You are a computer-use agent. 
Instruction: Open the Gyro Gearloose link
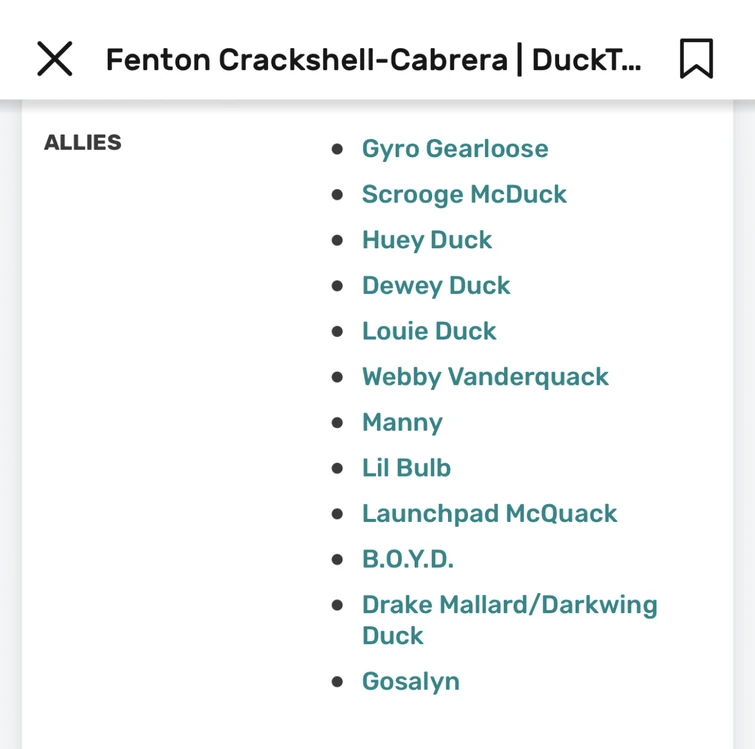click(455, 149)
